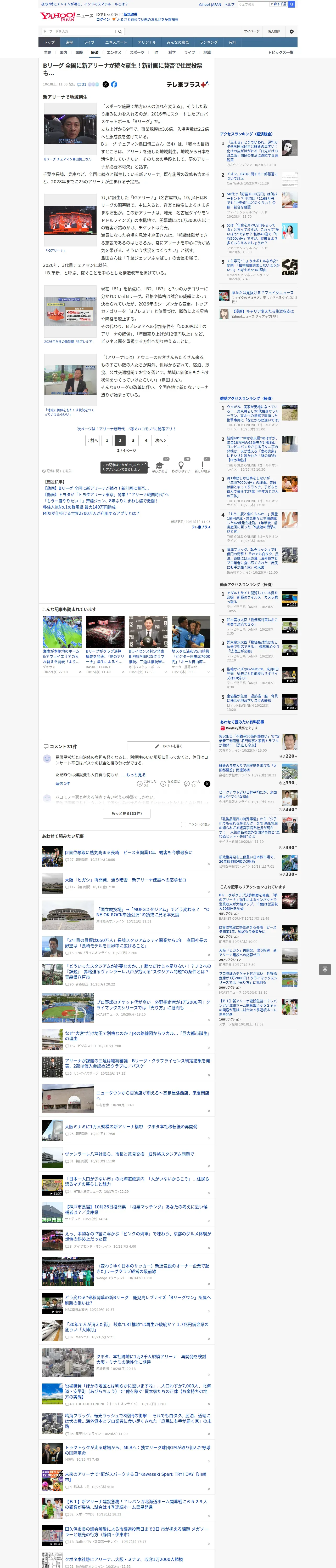Viewport: 336px width, 1568px height.
Task: Jump to article page 4
Action: click(146, 440)
